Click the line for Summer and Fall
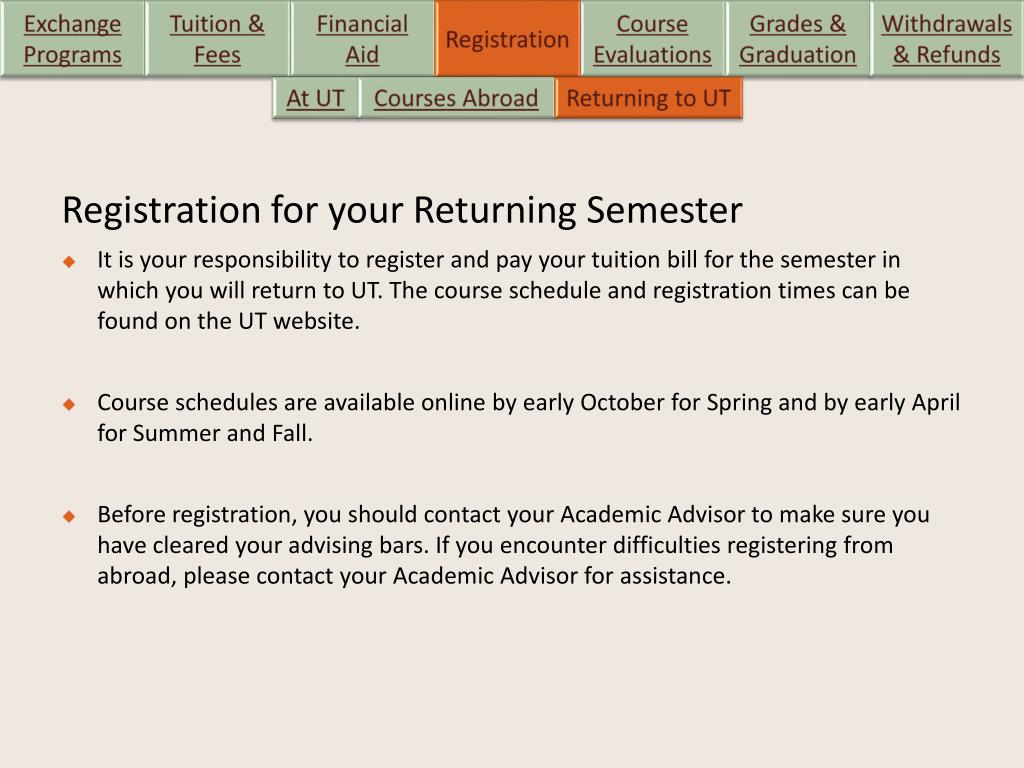This screenshot has height=768, width=1024. pos(205,432)
